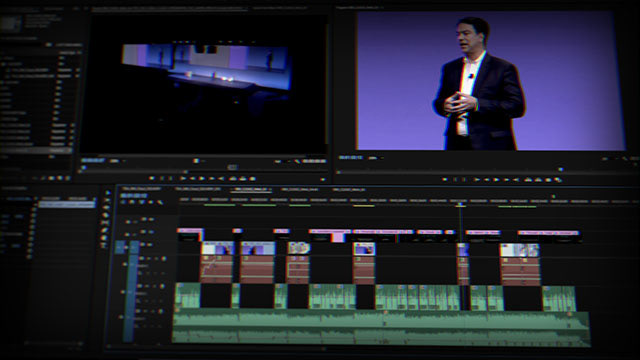Switch to the first timeline sequence tab
Screen dimensions: 640x360
(x=142, y=189)
